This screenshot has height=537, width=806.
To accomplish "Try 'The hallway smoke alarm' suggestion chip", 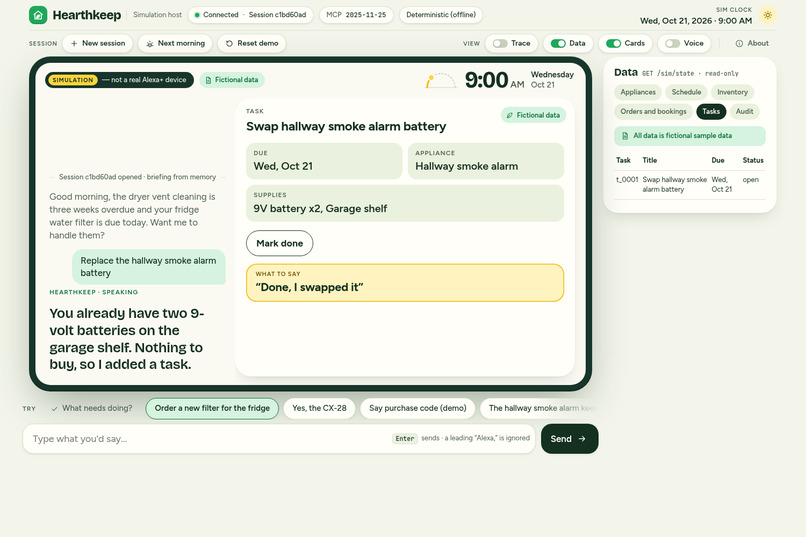I will tap(539, 408).
